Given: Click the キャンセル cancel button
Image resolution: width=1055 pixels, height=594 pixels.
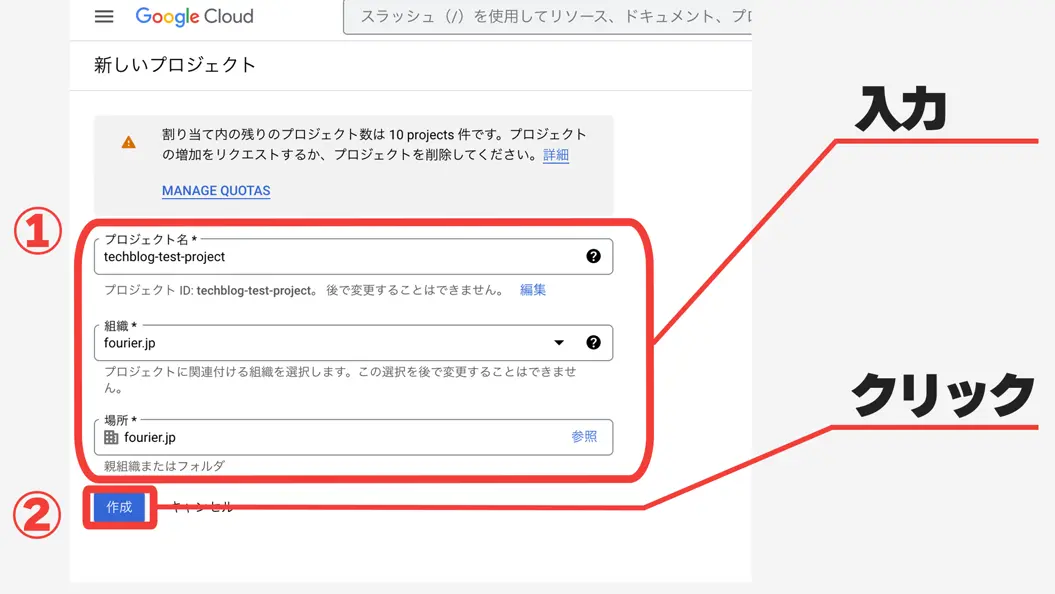Looking at the screenshot, I should tap(201, 507).
